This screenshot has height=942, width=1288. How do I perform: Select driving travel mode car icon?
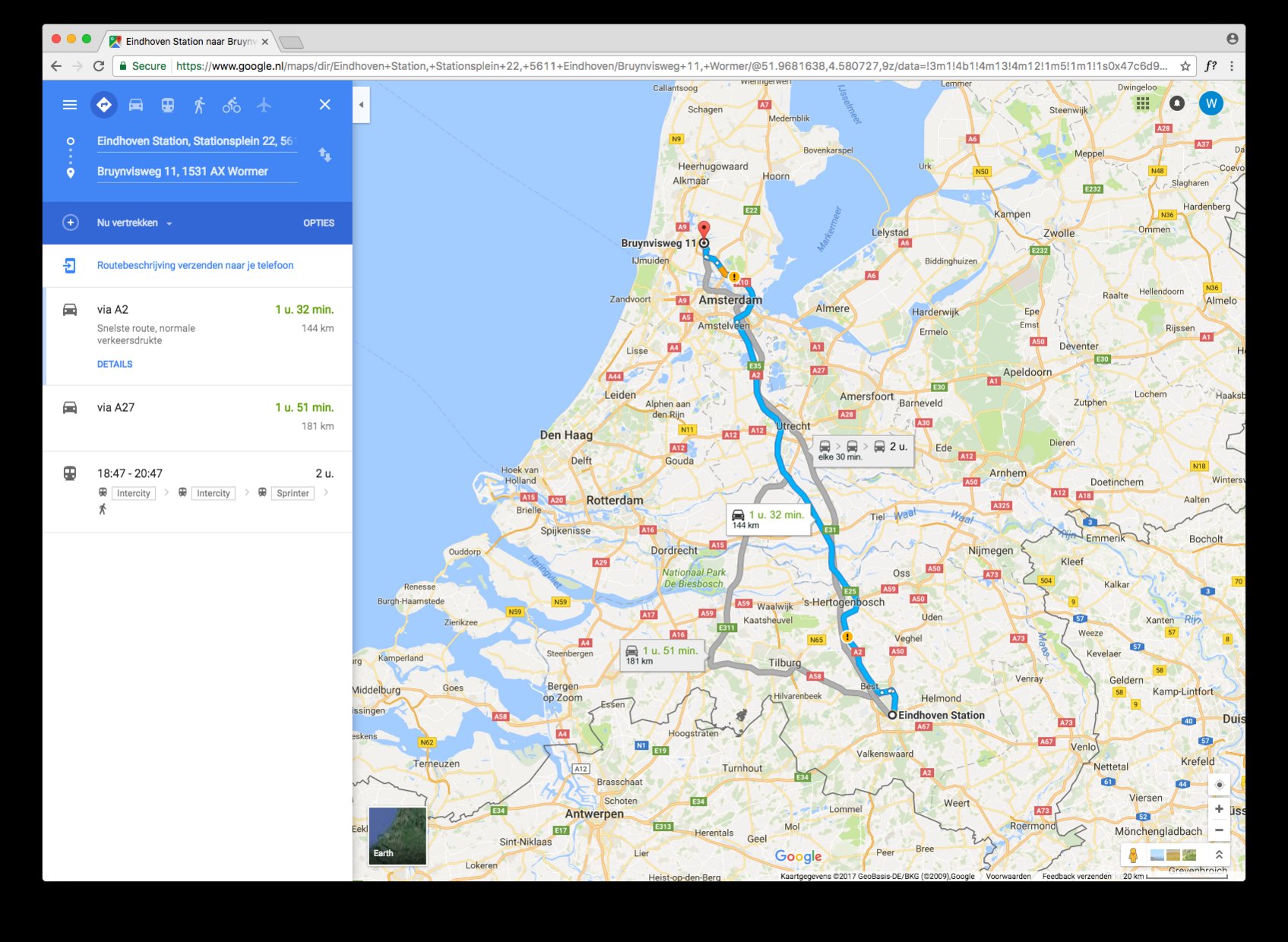point(136,105)
